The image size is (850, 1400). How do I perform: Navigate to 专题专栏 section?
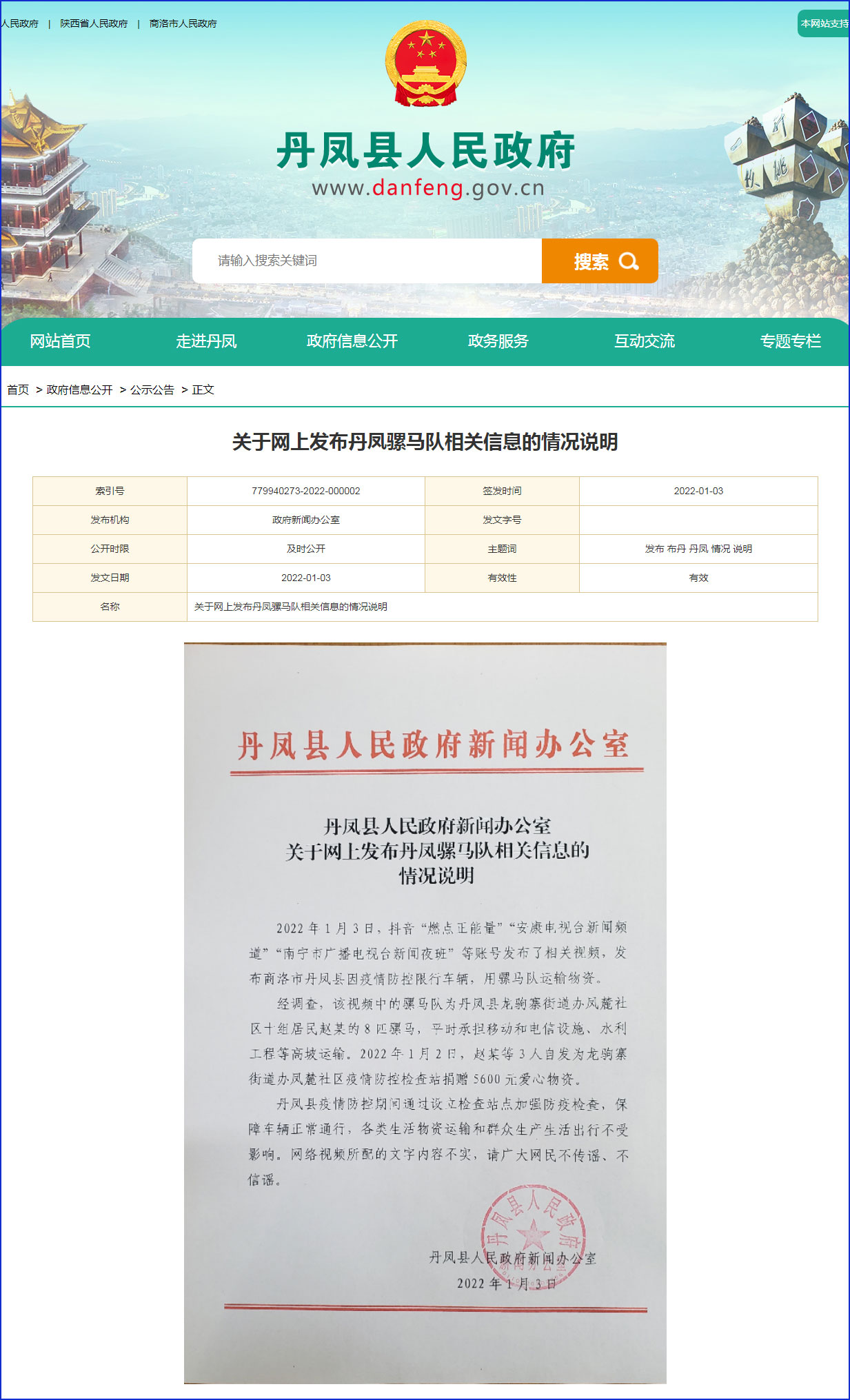coord(790,341)
